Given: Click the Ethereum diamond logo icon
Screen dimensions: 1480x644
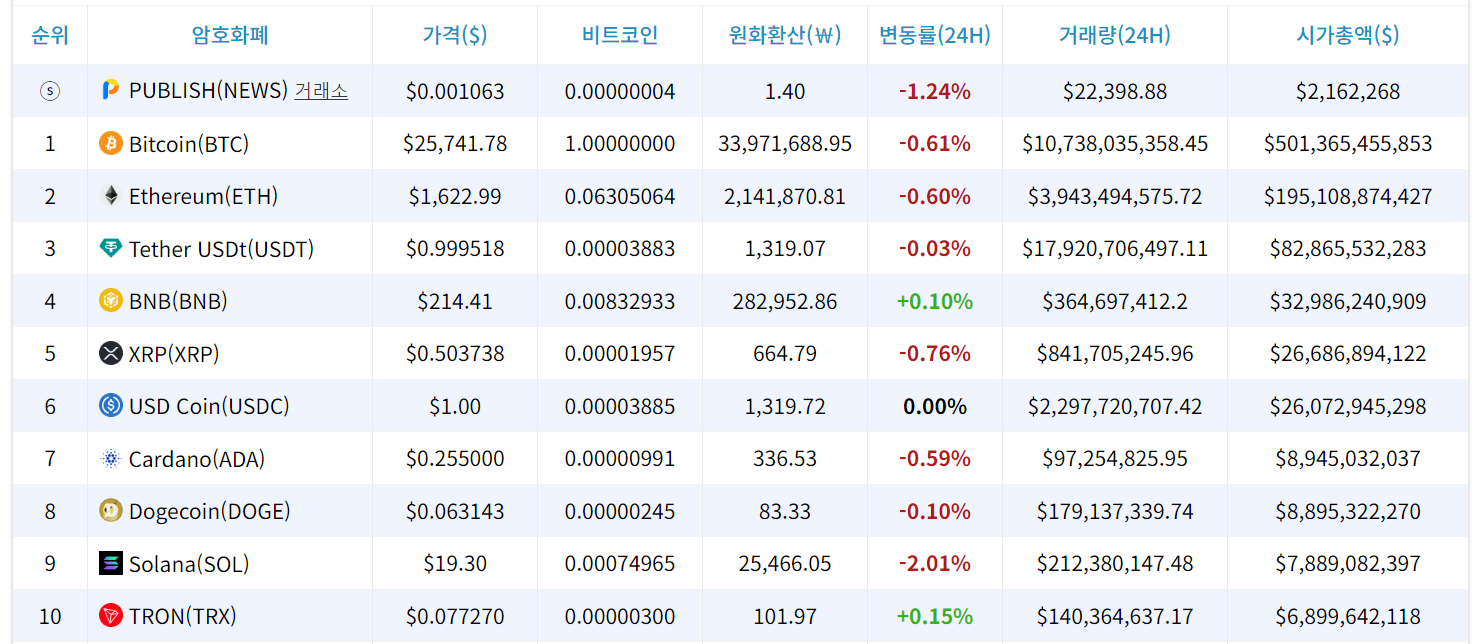Looking at the screenshot, I should [x=111, y=196].
